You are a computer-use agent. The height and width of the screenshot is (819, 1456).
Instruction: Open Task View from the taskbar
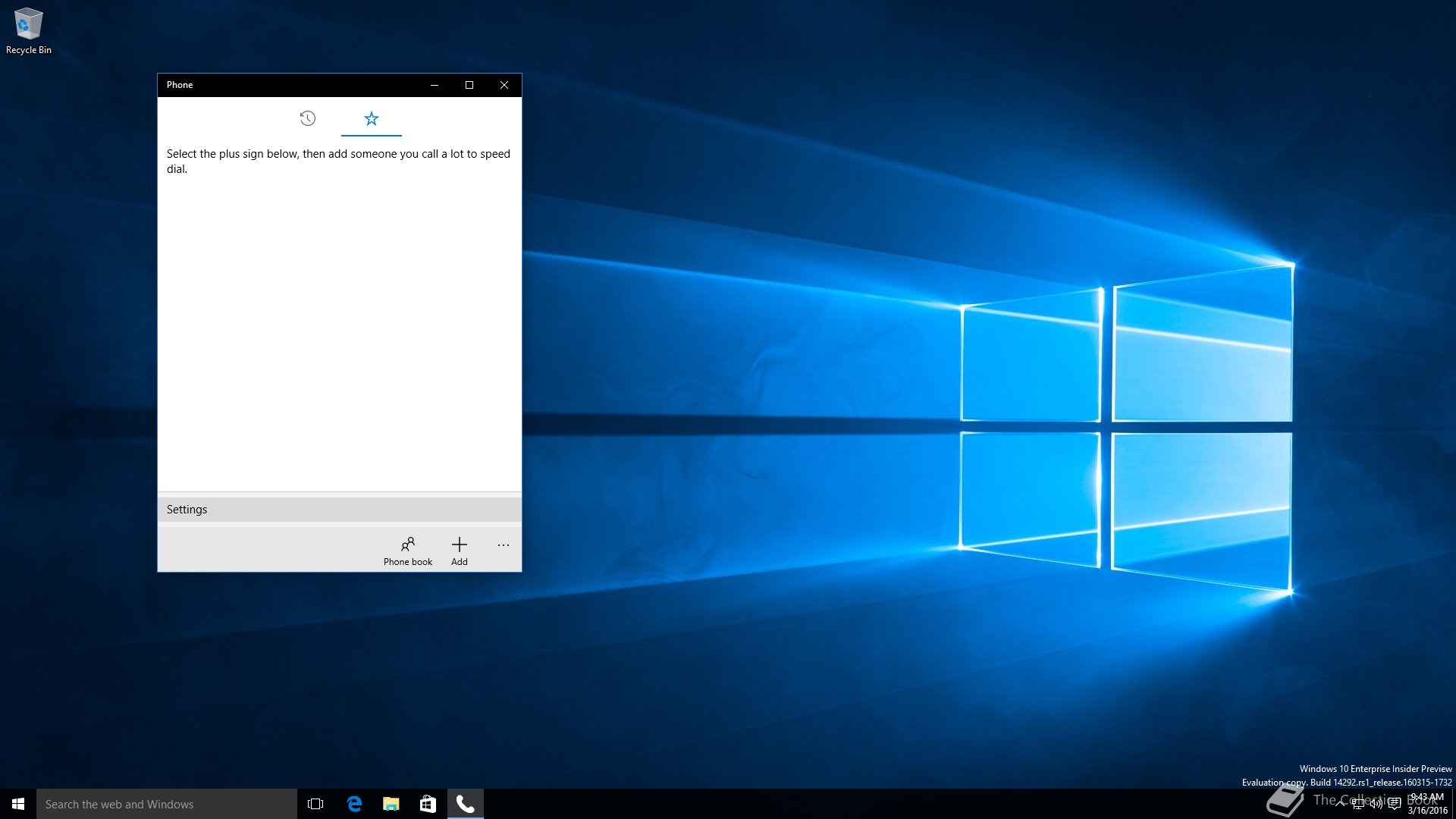click(315, 804)
